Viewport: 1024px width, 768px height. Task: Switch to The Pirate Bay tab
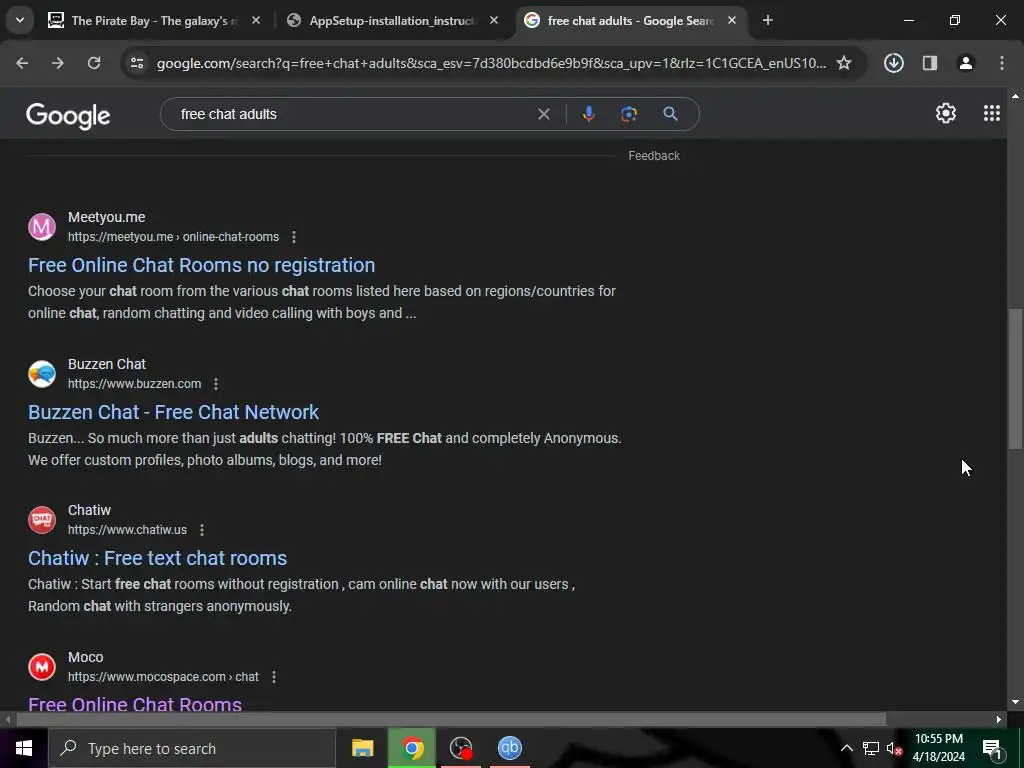point(155,20)
